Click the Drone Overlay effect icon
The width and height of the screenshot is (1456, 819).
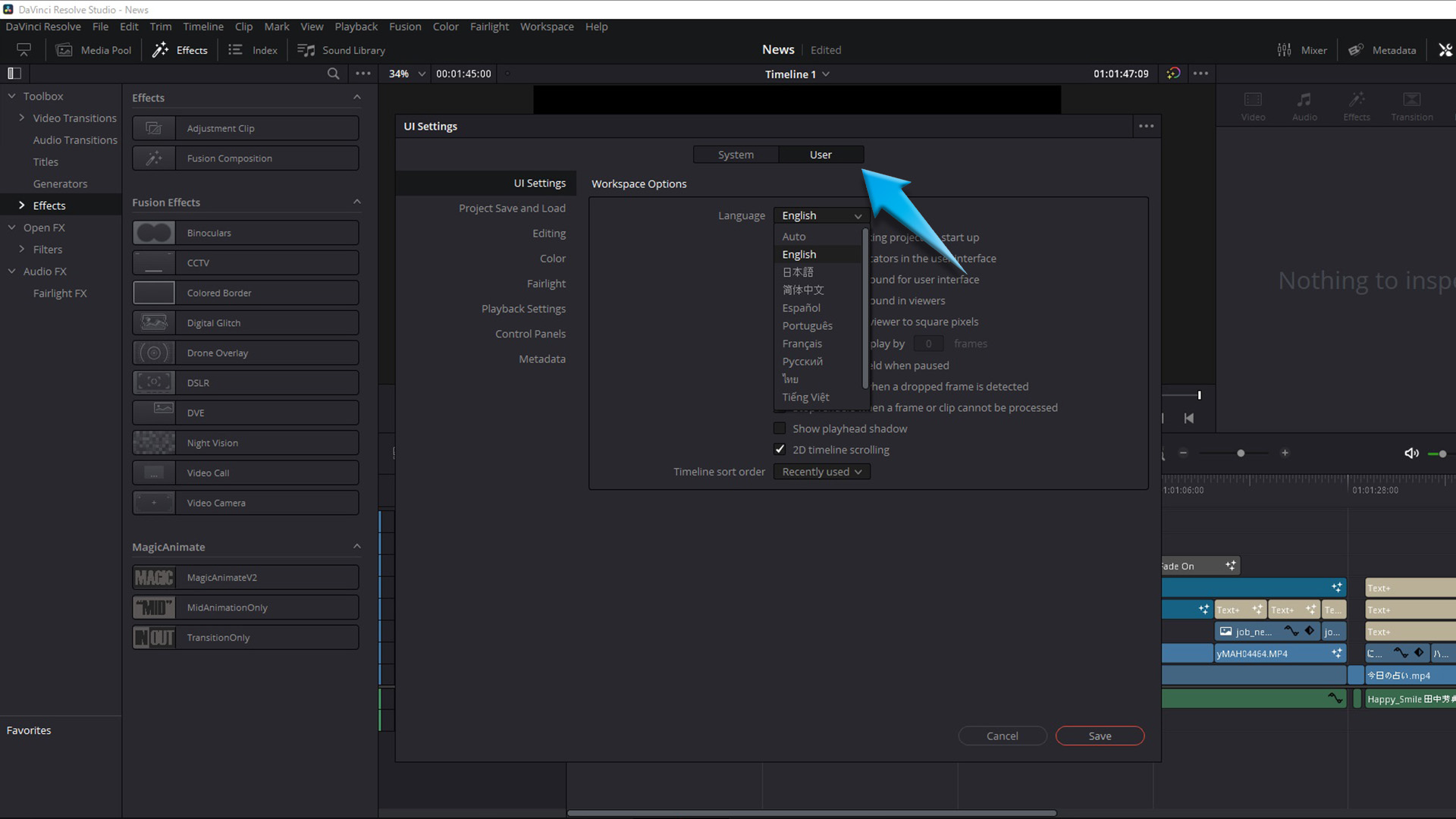tap(154, 352)
